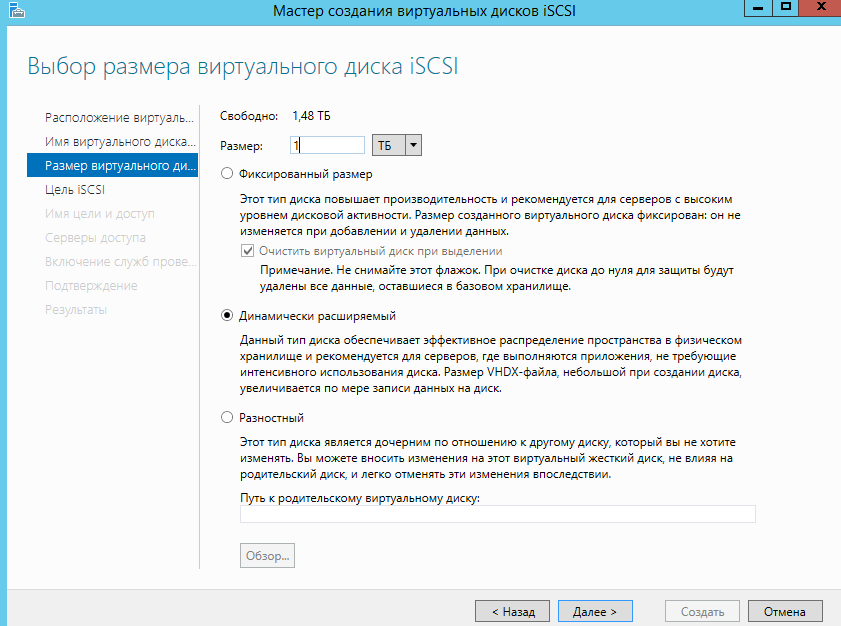Click the Обзор... browse button
This screenshot has width=841, height=626.
267,555
